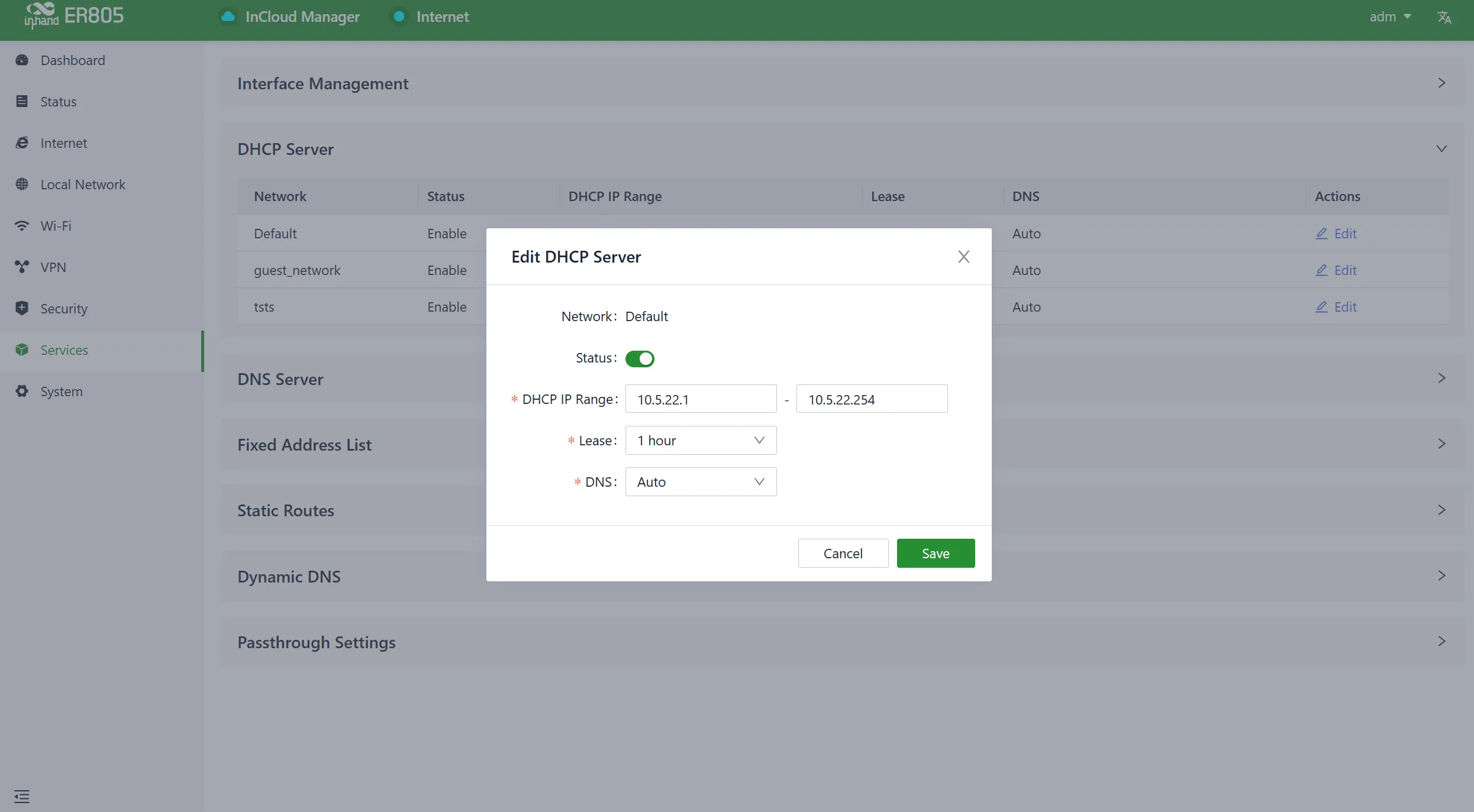Toggle the DHCP Status switch off

click(x=640, y=358)
